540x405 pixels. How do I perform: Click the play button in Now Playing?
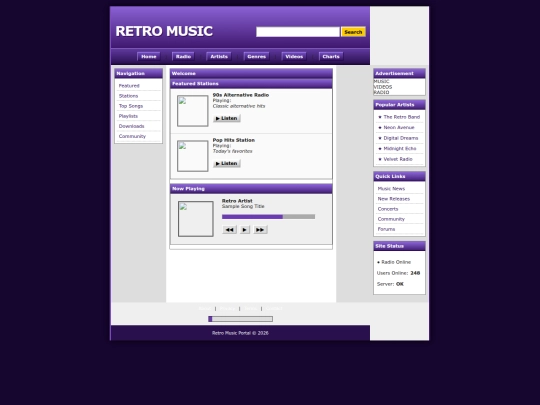click(245, 230)
